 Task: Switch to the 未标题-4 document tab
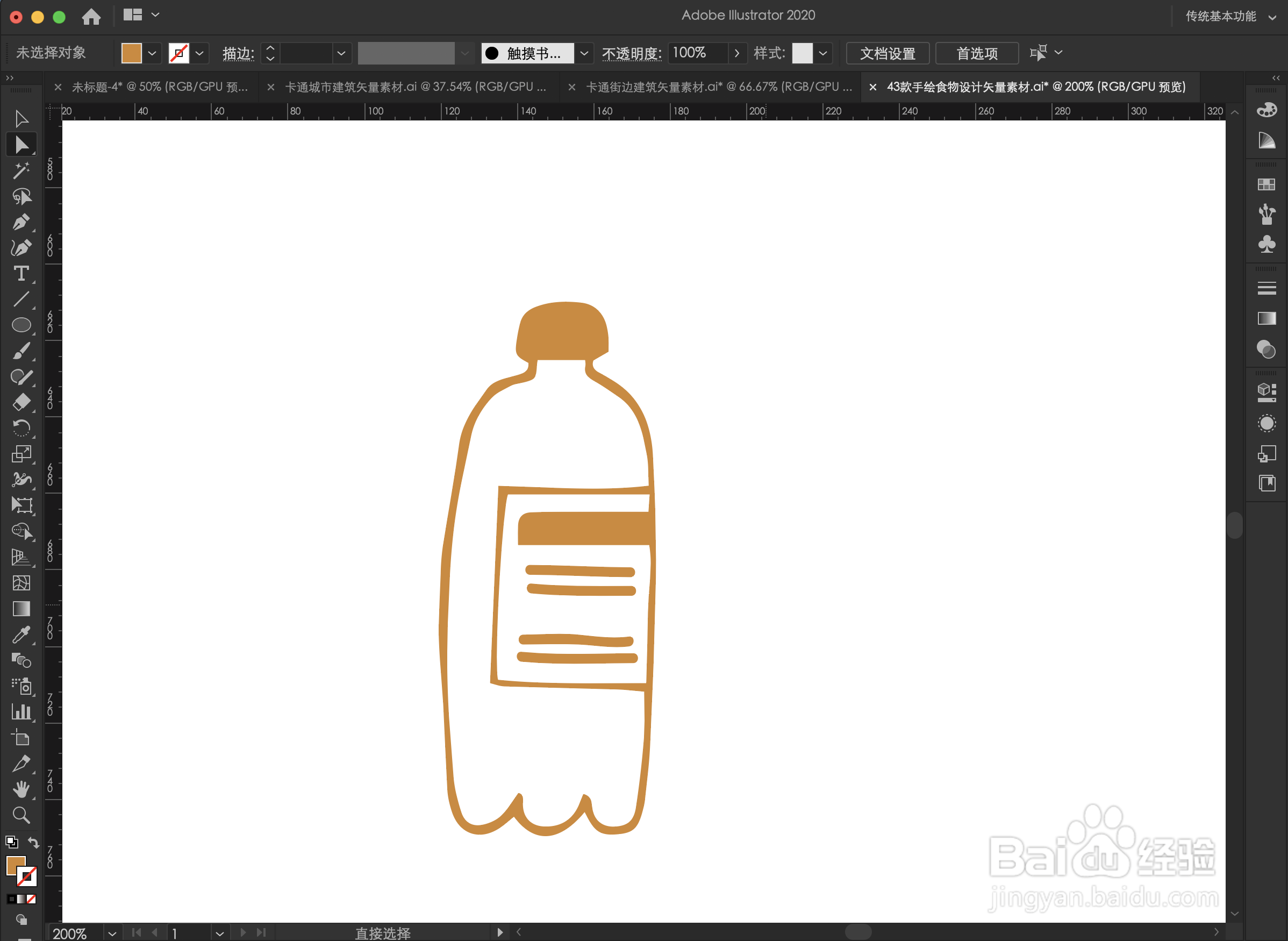coord(160,87)
